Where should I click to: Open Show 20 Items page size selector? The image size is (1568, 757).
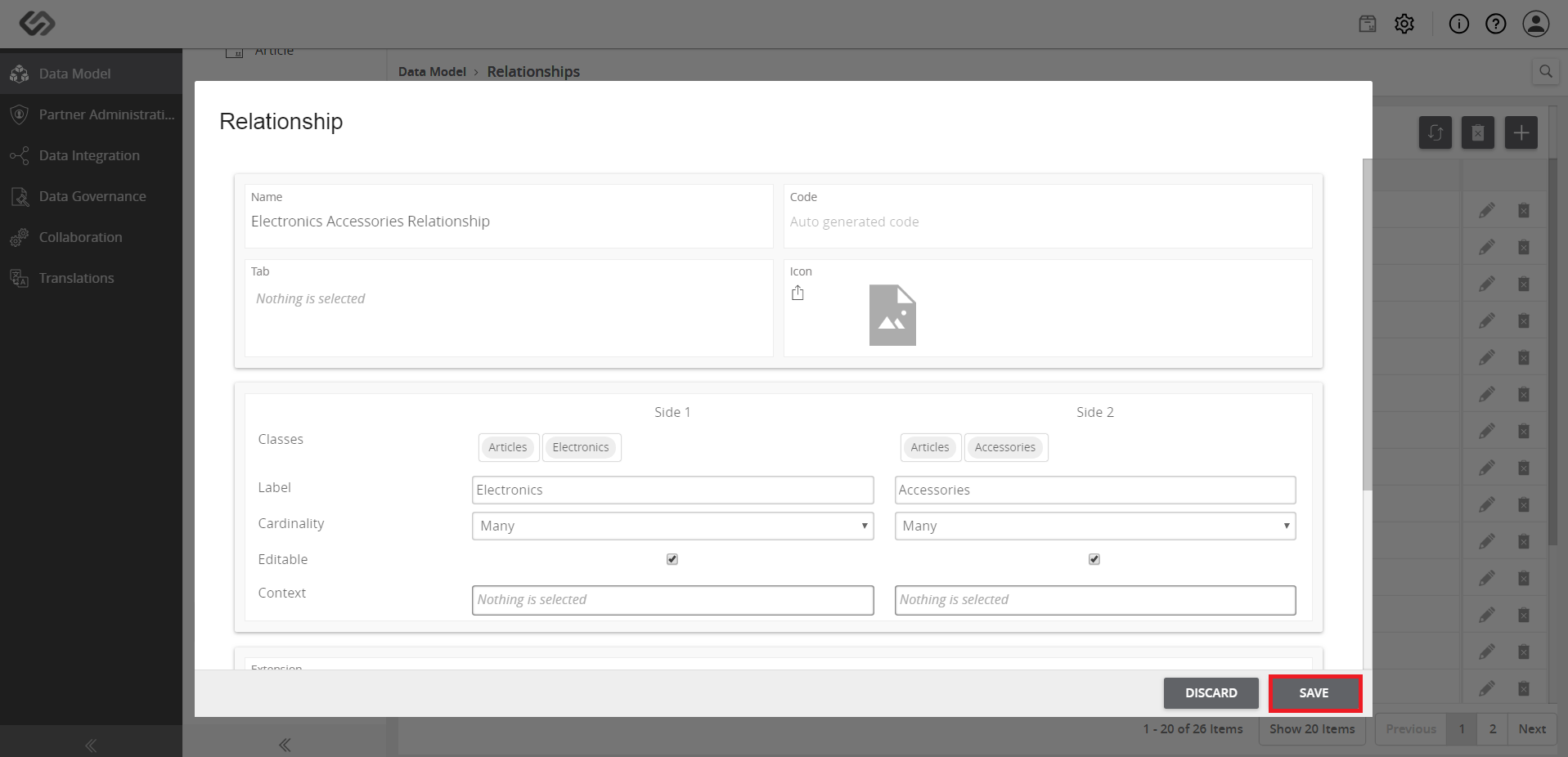[1312, 729]
